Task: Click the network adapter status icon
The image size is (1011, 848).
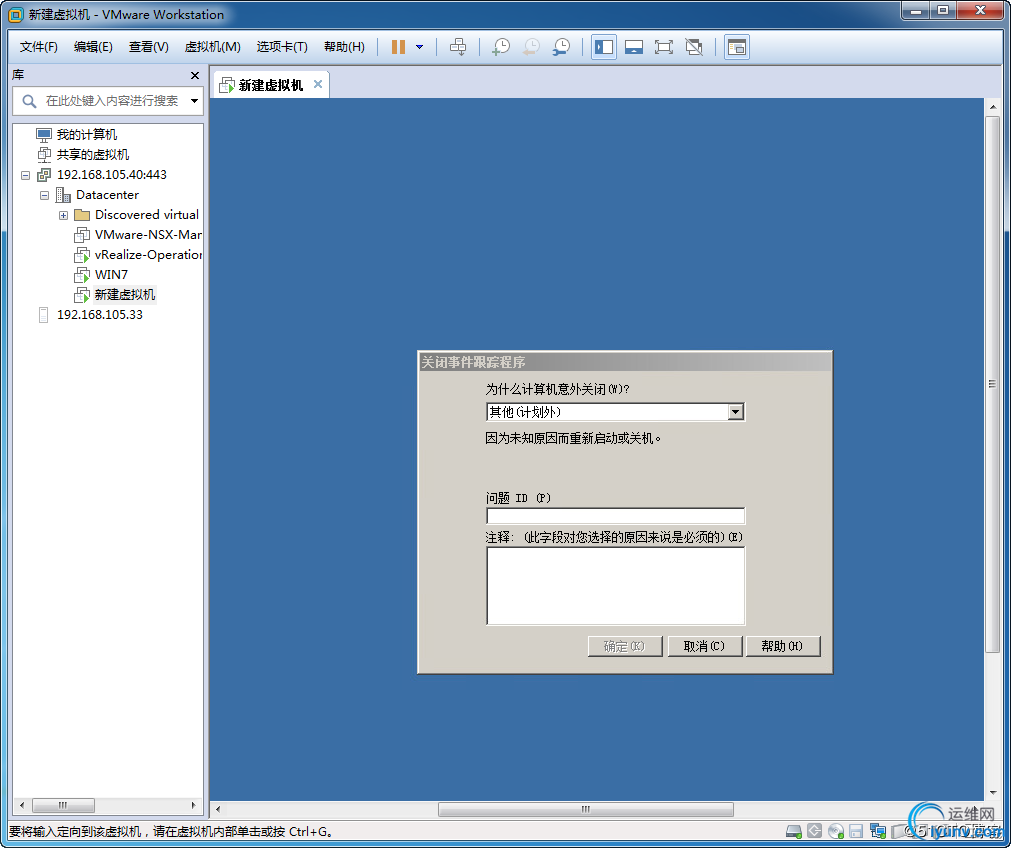Action: click(x=877, y=831)
